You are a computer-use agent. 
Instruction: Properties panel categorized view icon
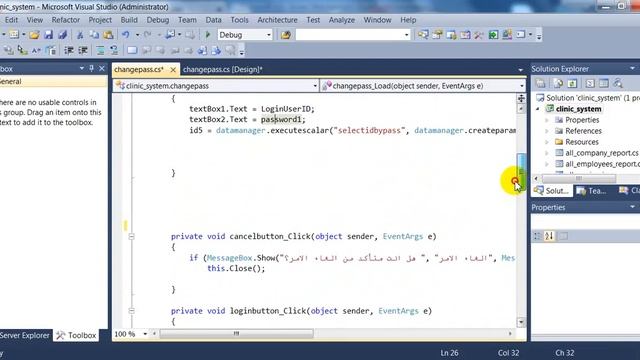[538, 236]
